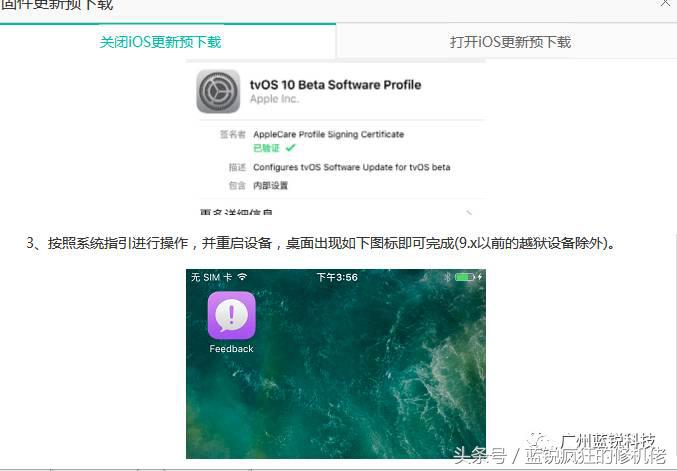Click the tvOS 10 Beta Software Profile title
The height and width of the screenshot is (471, 677).
(x=335, y=85)
